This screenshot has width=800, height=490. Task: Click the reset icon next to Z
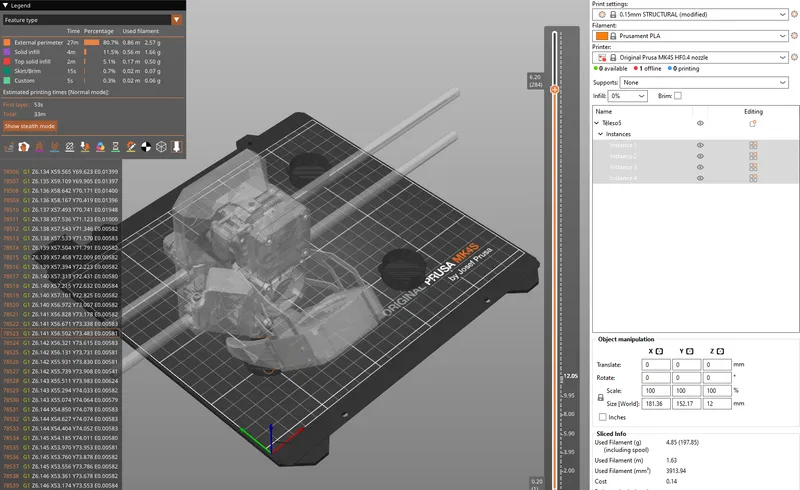tap(720, 351)
